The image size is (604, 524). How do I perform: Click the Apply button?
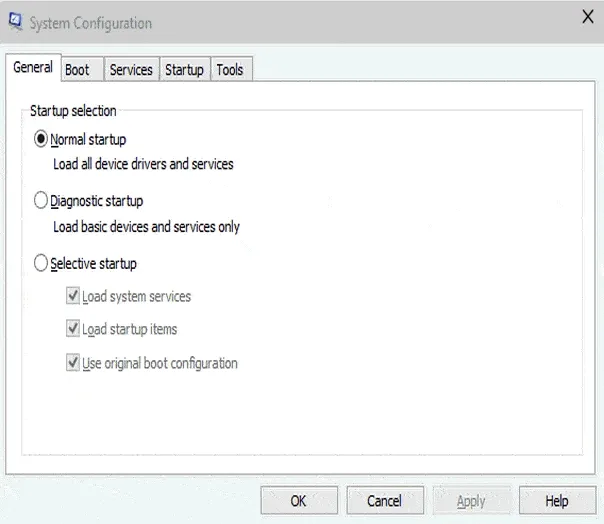click(471, 501)
